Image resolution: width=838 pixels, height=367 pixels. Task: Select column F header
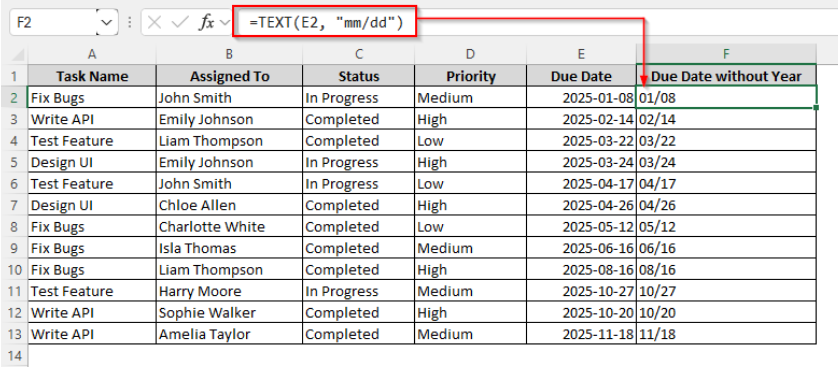tap(726, 54)
